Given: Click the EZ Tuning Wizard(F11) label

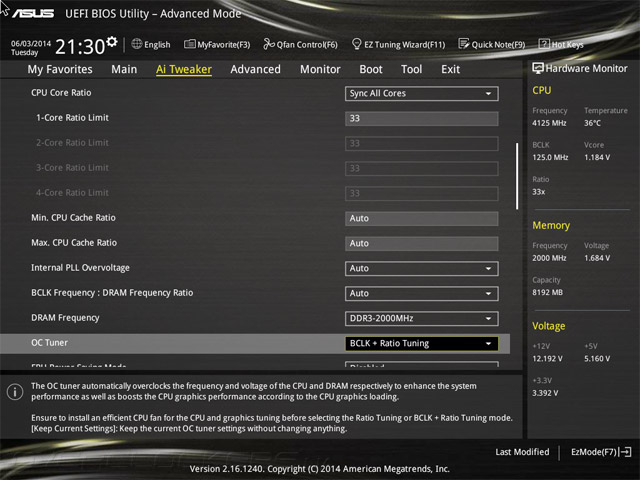Looking at the screenshot, I should (404, 44).
